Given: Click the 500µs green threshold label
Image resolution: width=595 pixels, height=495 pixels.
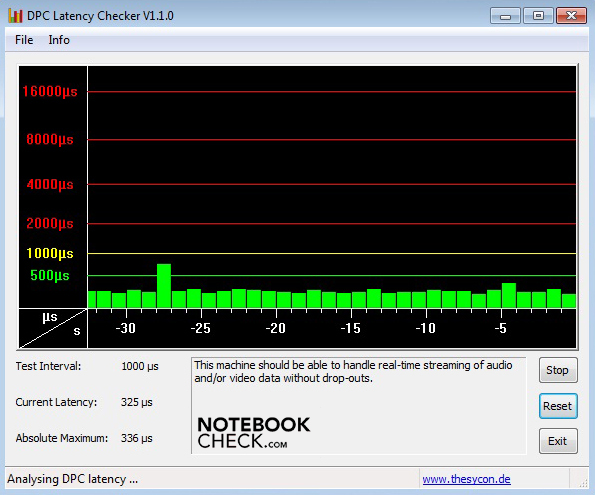Looking at the screenshot, I should click(50, 276).
